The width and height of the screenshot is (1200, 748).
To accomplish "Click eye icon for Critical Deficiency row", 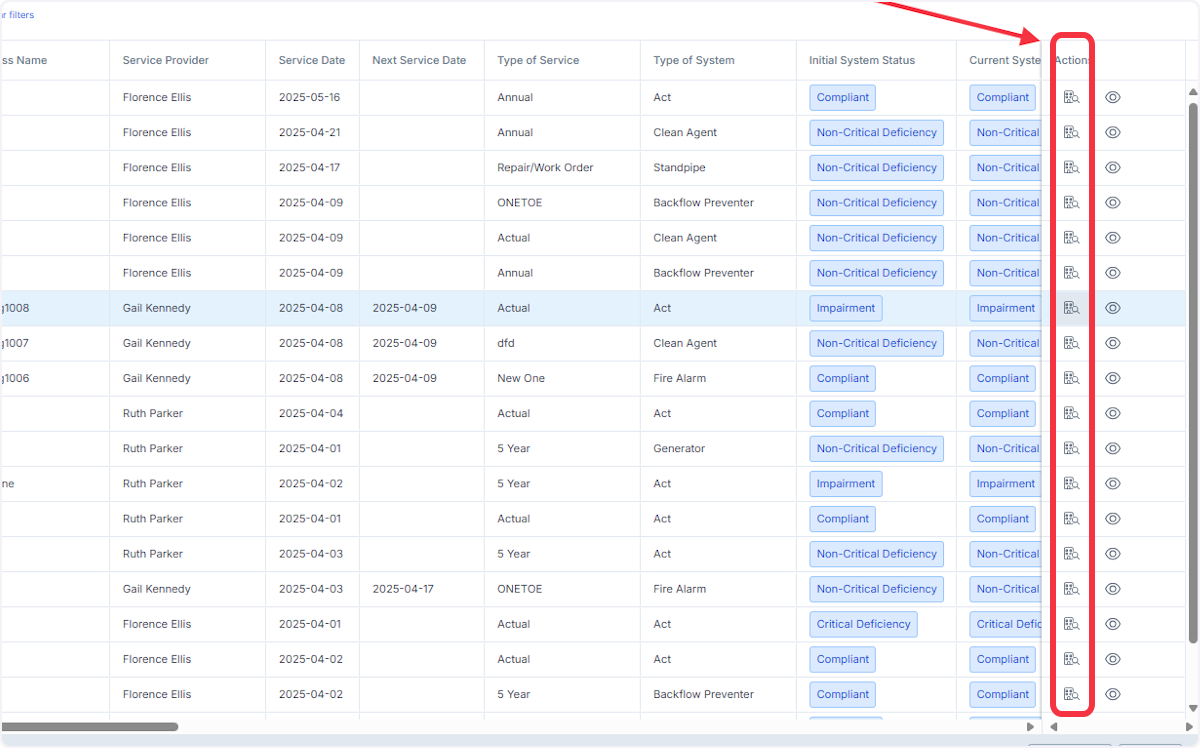I will coord(1113,624).
